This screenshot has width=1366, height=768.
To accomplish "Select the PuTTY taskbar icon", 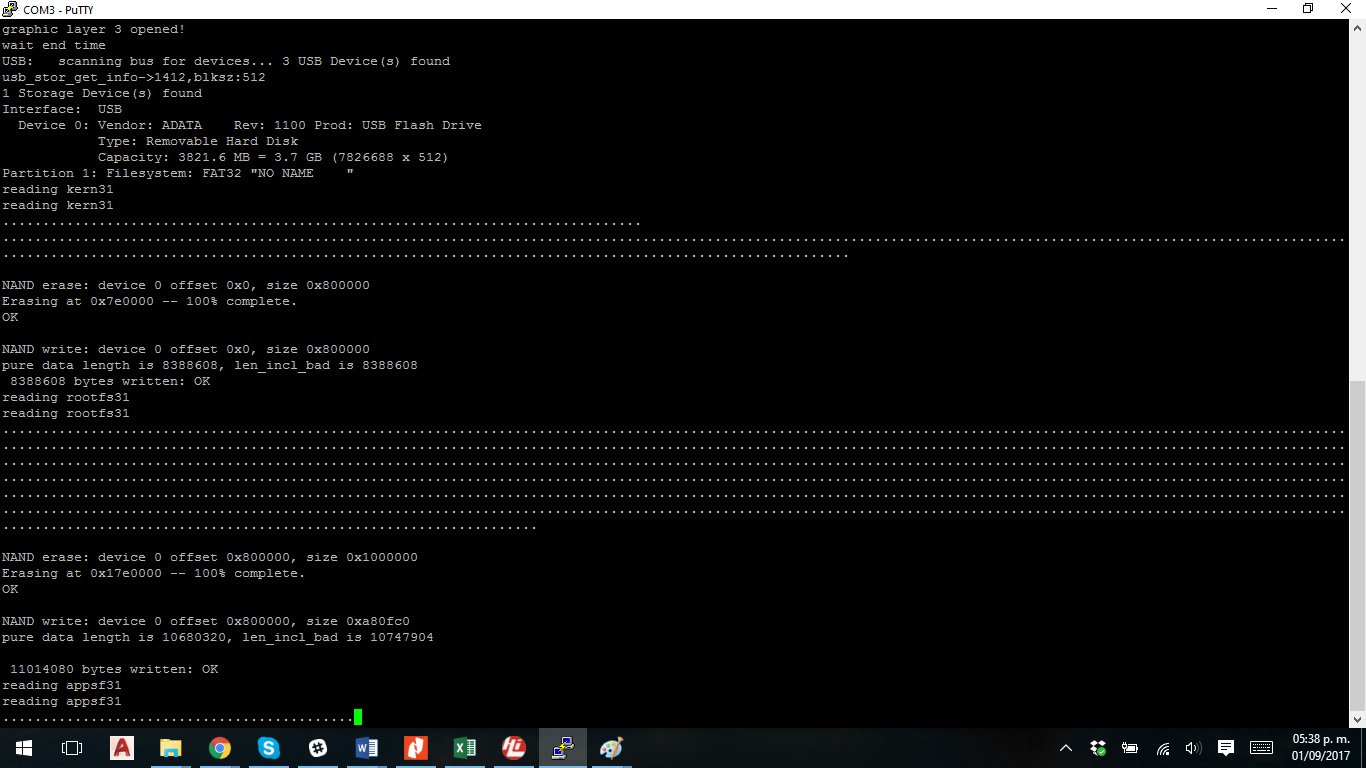I will 562,748.
